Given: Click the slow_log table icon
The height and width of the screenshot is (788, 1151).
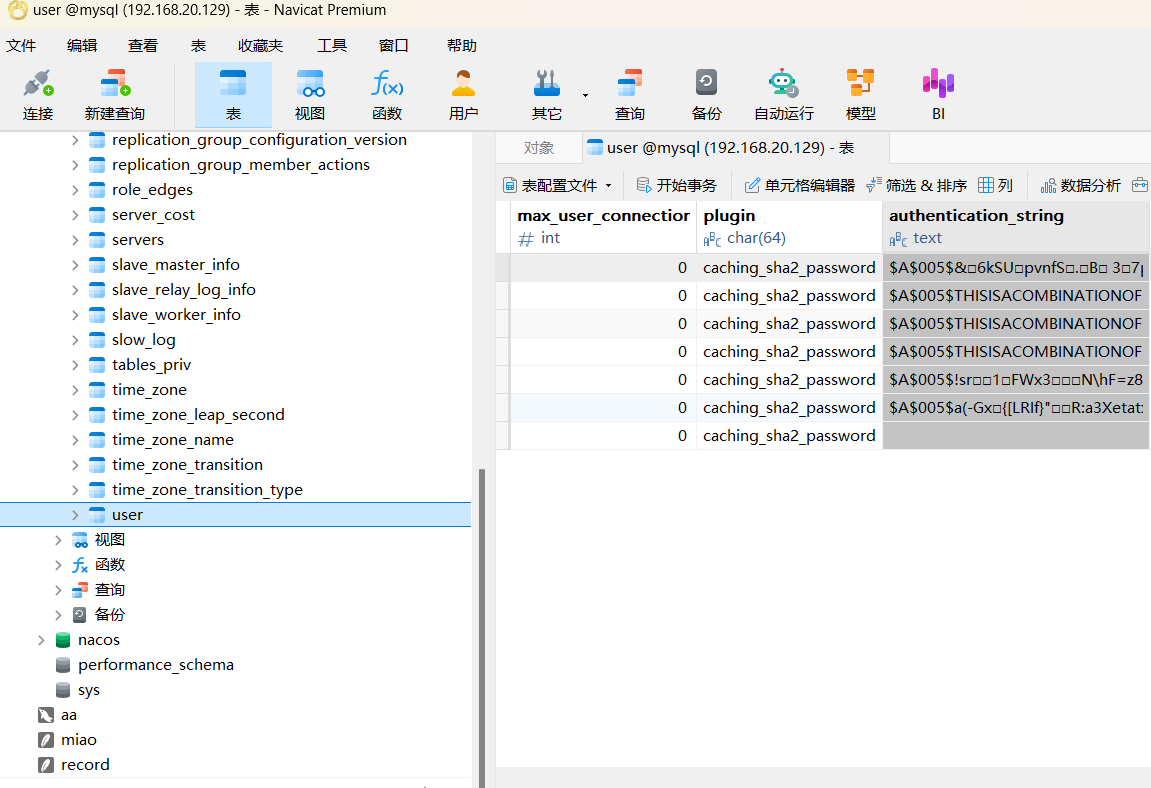Looking at the screenshot, I should pyautogui.click(x=97, y=340).
